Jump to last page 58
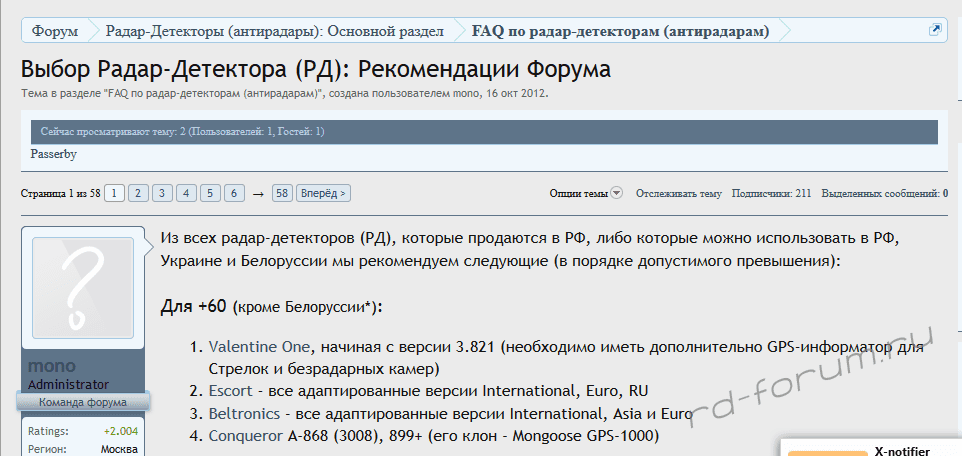 (x=282, y=193)
